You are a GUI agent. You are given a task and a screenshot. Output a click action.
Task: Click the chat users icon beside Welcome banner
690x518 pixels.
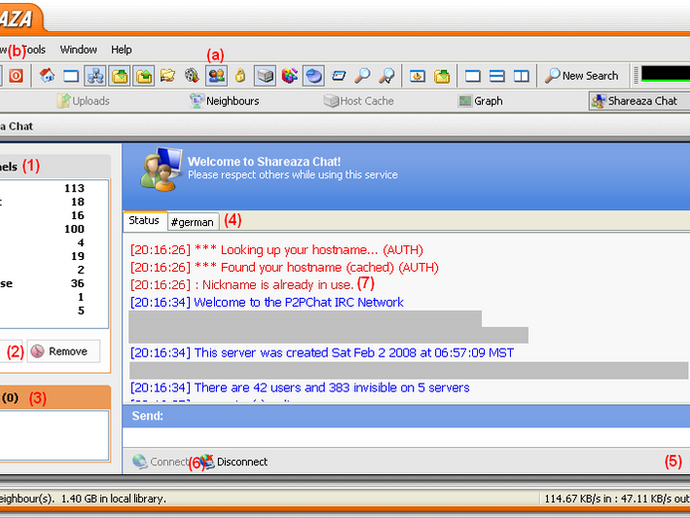[x=161, y=169]
